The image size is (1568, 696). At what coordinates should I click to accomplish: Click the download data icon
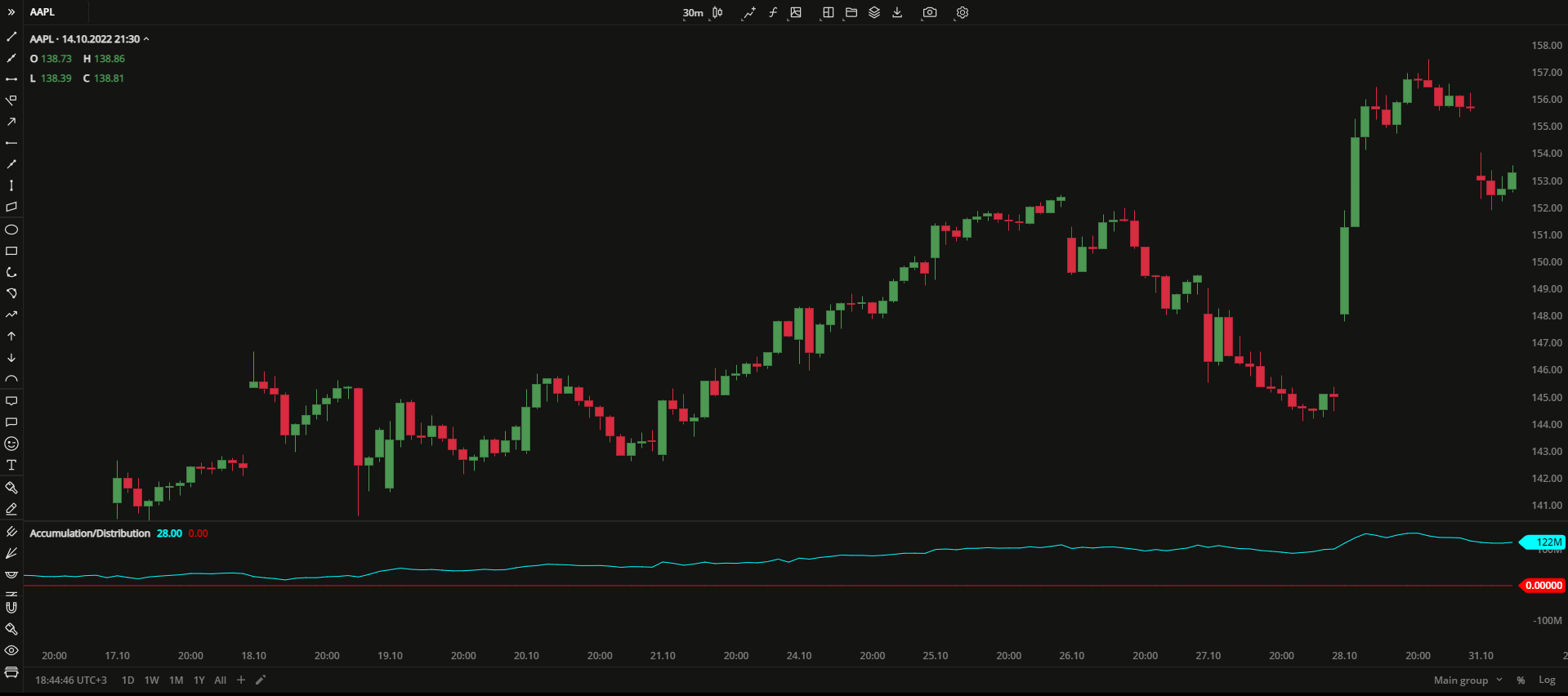pyautogui.click(x=897, y=12)
